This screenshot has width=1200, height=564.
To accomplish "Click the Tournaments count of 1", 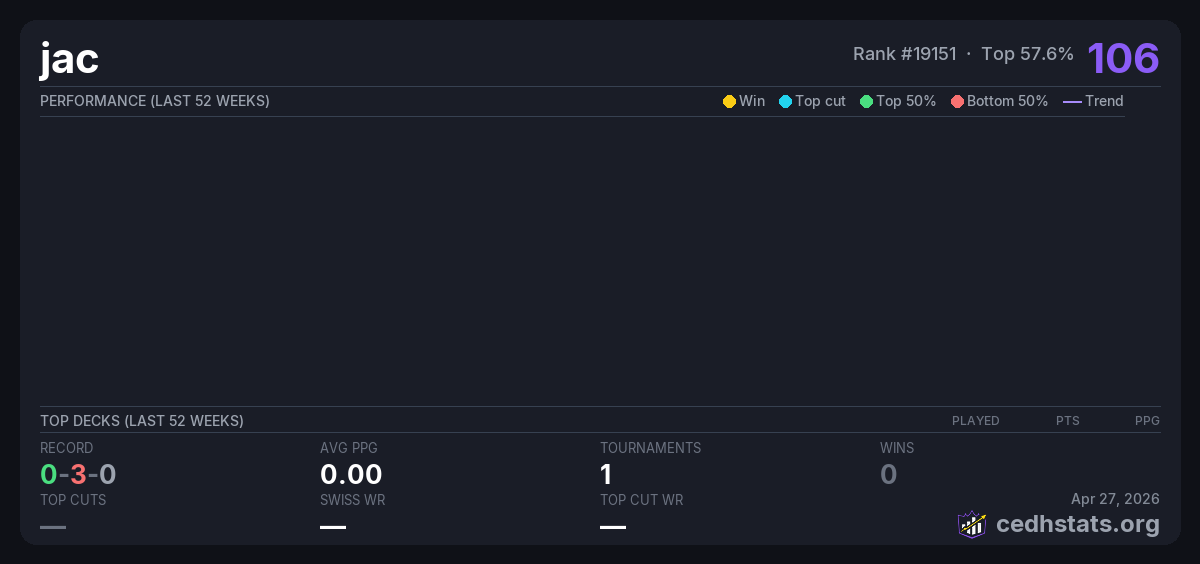I will tap(606, 474).
